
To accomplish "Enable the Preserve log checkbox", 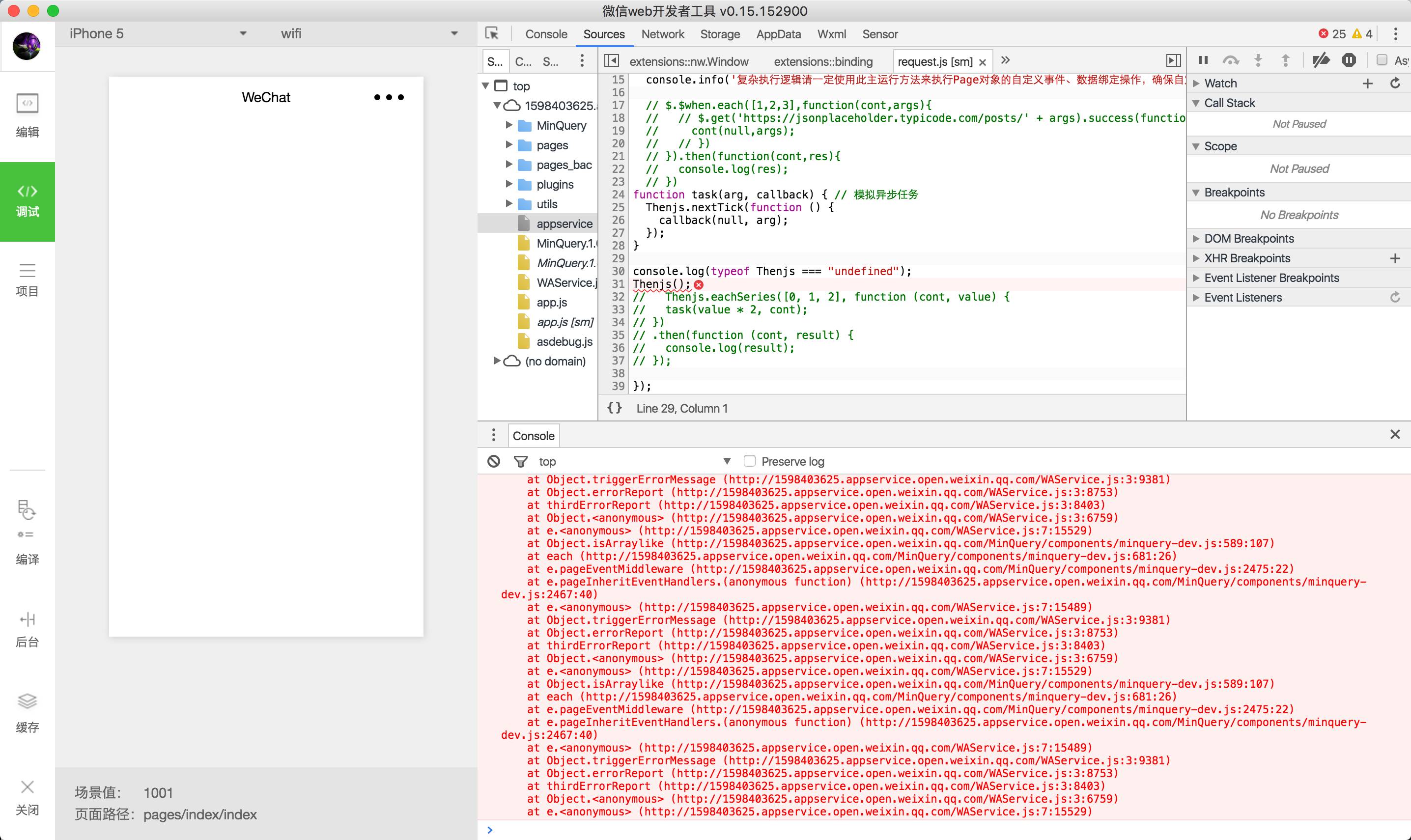I will (749, 461).
